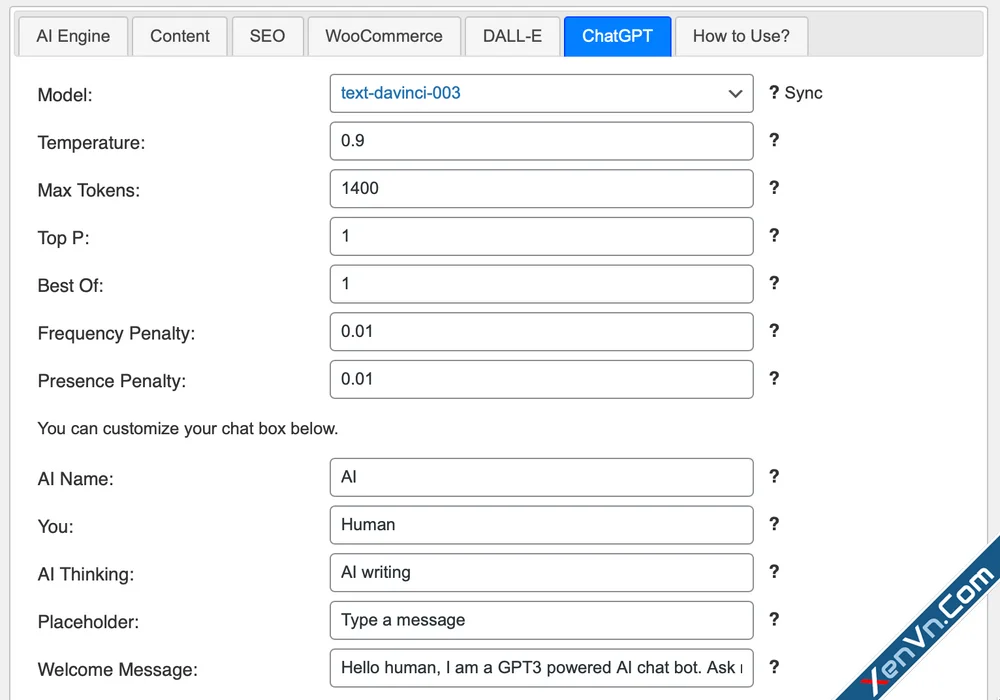View help for the Placeholder setting
Image resolution: width=1000 pixels, height=700 pixels.
(x=774, y=620)
